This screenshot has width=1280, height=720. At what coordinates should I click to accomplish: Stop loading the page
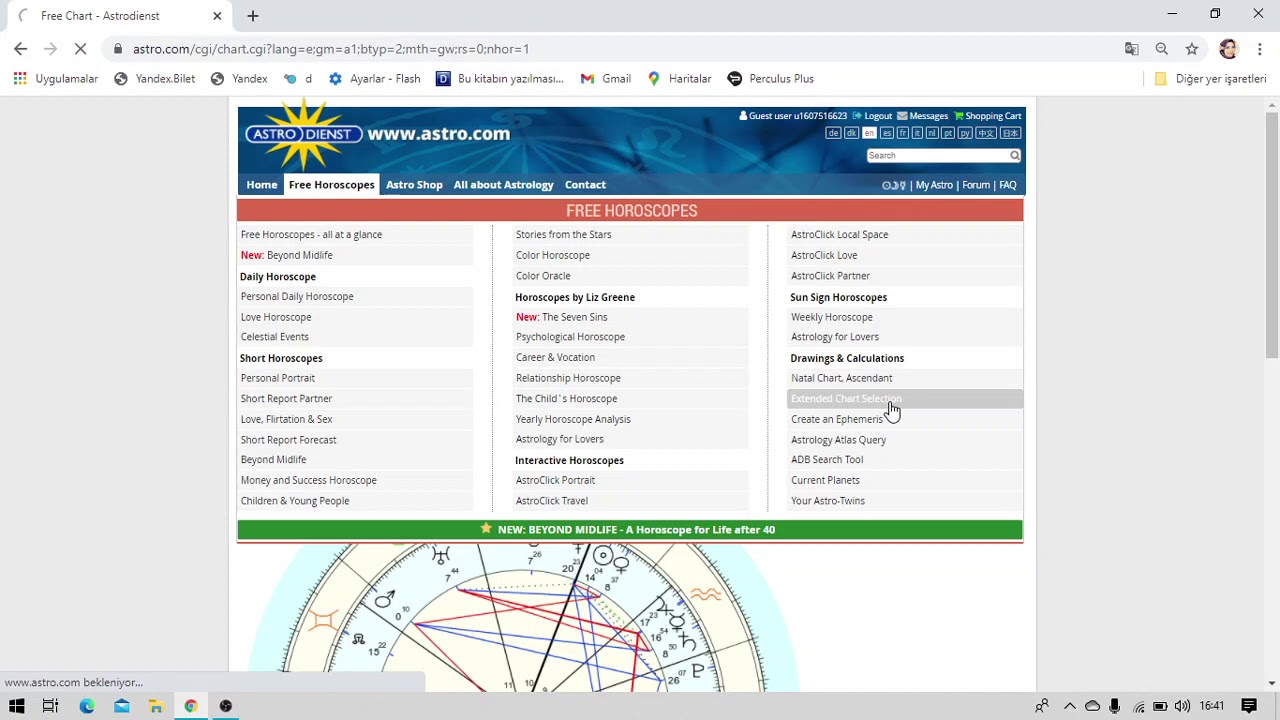pyautogui.click(x=81, y=49)
